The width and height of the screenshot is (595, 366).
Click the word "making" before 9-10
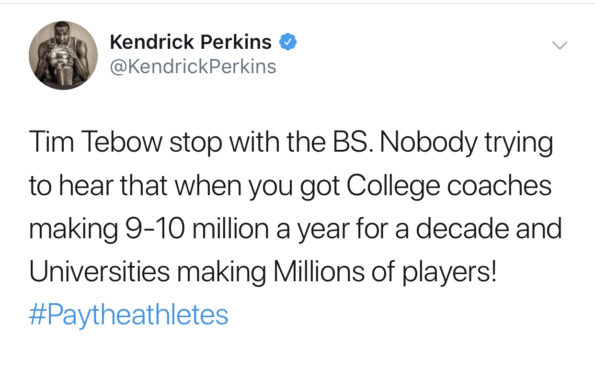click(x=74, y=230)
